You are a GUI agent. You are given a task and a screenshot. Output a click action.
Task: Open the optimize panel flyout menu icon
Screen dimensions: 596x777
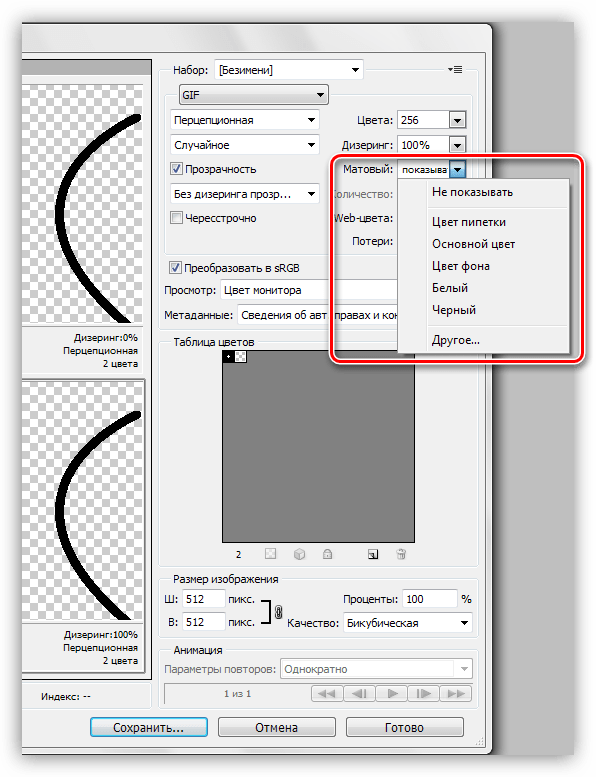[455, 70]
